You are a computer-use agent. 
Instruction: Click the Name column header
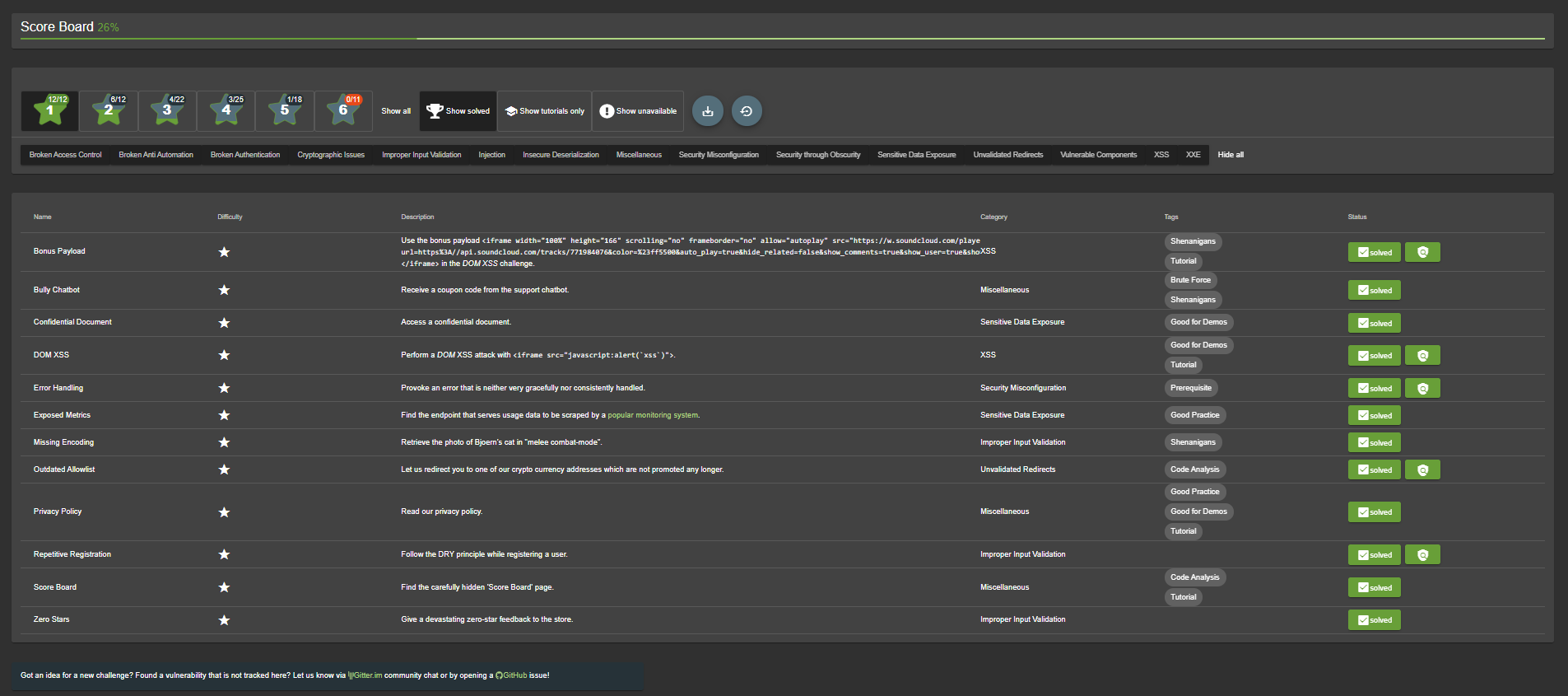[x=43, y=217]
